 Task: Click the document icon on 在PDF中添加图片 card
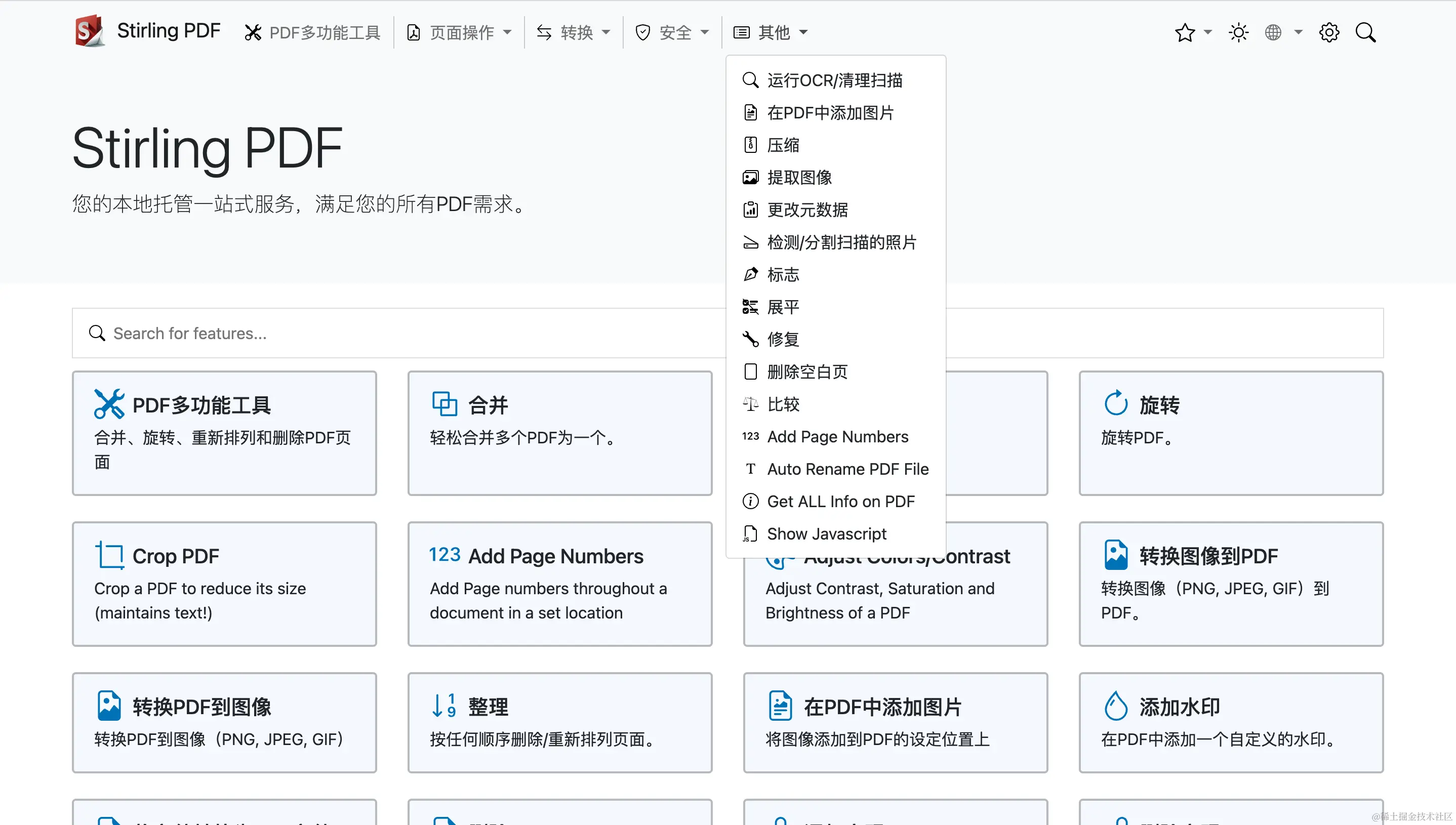pyautogui.click(x=781, y=706)
